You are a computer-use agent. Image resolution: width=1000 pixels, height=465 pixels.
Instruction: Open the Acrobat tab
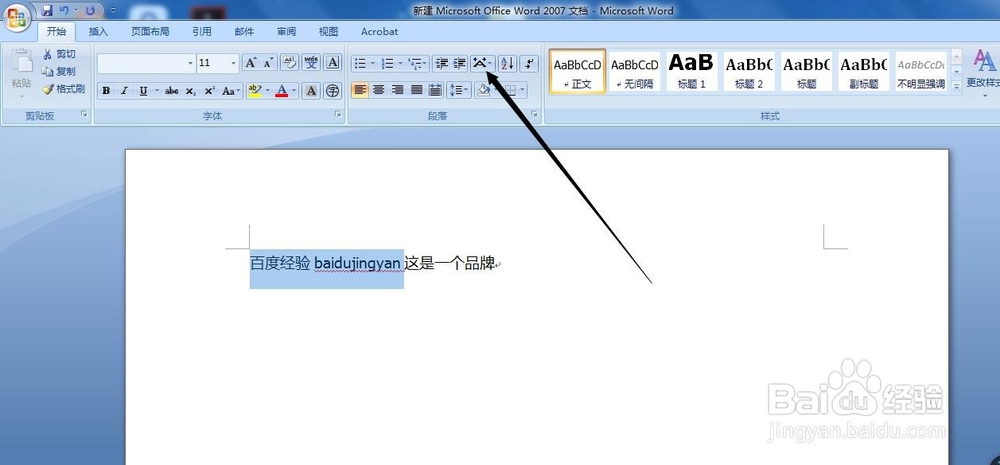click(379, 32)
